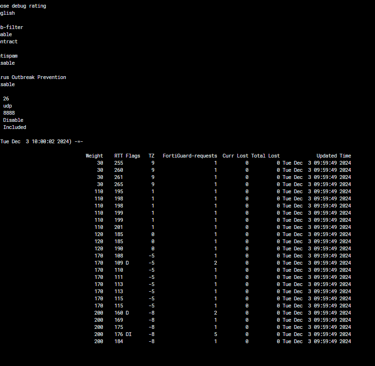The height and width of the screenshot is (366, 375).
Task: Select the RTT value 169
Action: 119,320
